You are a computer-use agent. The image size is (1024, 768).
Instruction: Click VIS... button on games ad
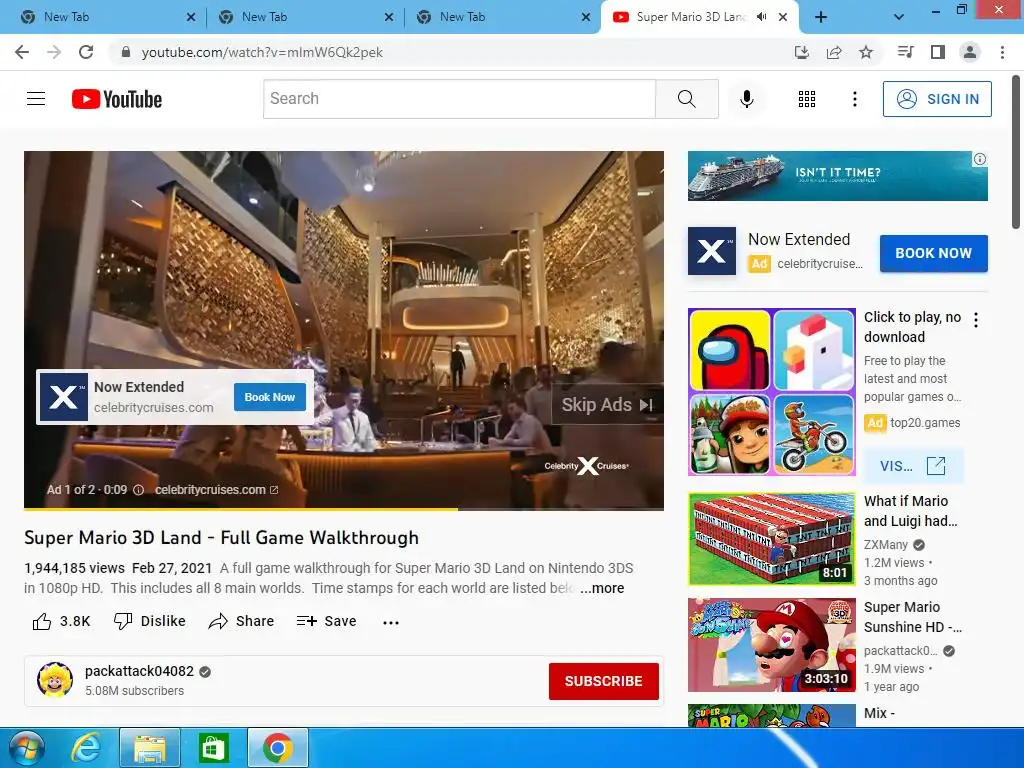pyautogui.click(x=913, y=466)
